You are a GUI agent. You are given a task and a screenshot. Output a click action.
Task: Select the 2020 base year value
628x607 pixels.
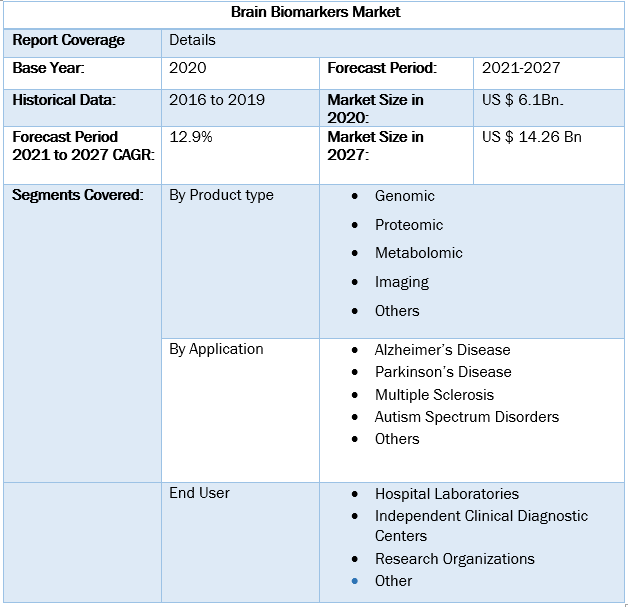click(x=188, y=68)
